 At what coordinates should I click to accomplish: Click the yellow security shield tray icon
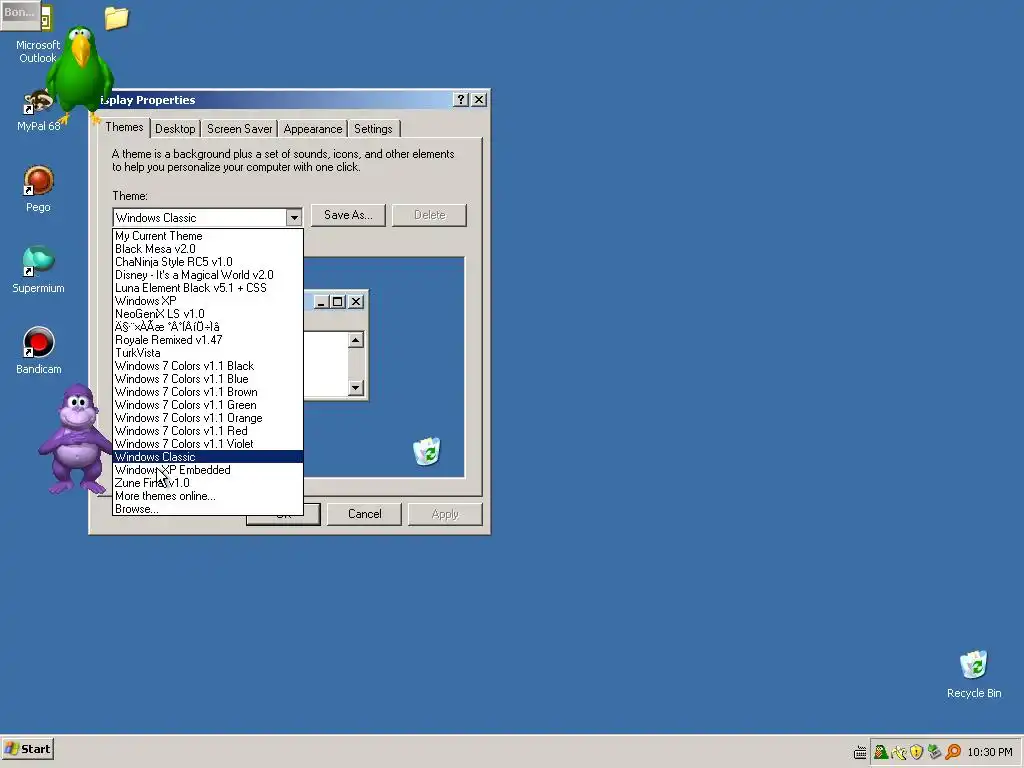coord(916,752)
